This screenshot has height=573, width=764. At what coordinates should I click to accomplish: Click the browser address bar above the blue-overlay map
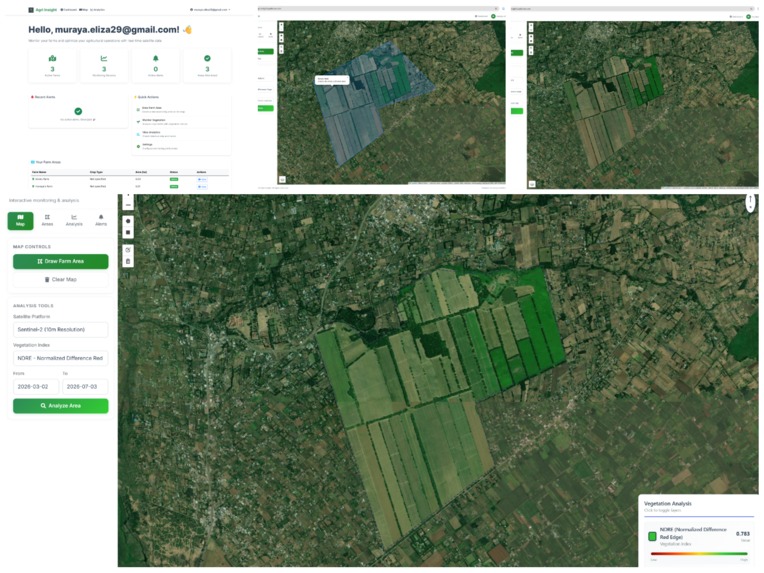pyautogui.click(x=379, y=8)
